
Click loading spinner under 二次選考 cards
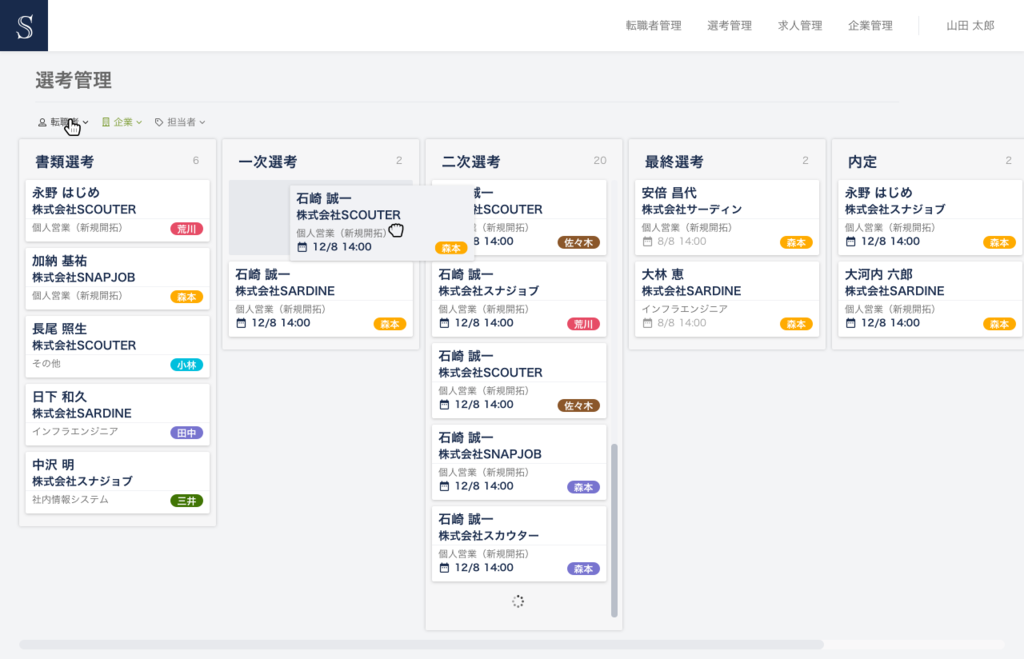[518, 602]
